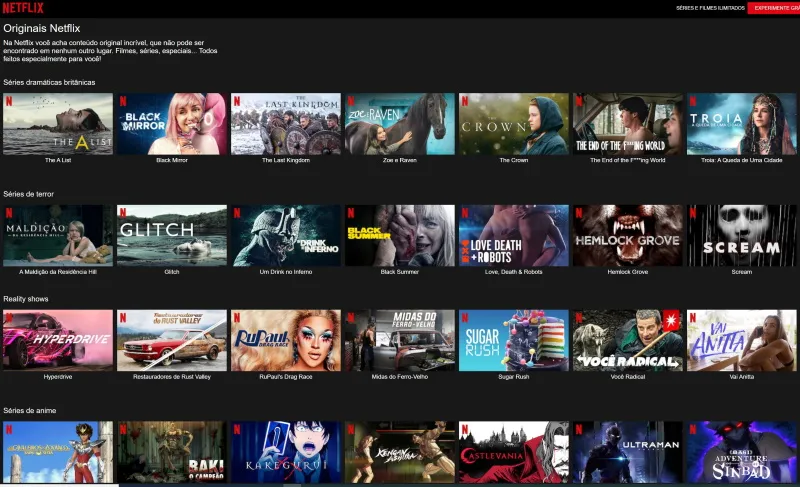Click the red Experimente Grátis button
This screenshot has height=487, width=800.
click(x=774, y=8)
